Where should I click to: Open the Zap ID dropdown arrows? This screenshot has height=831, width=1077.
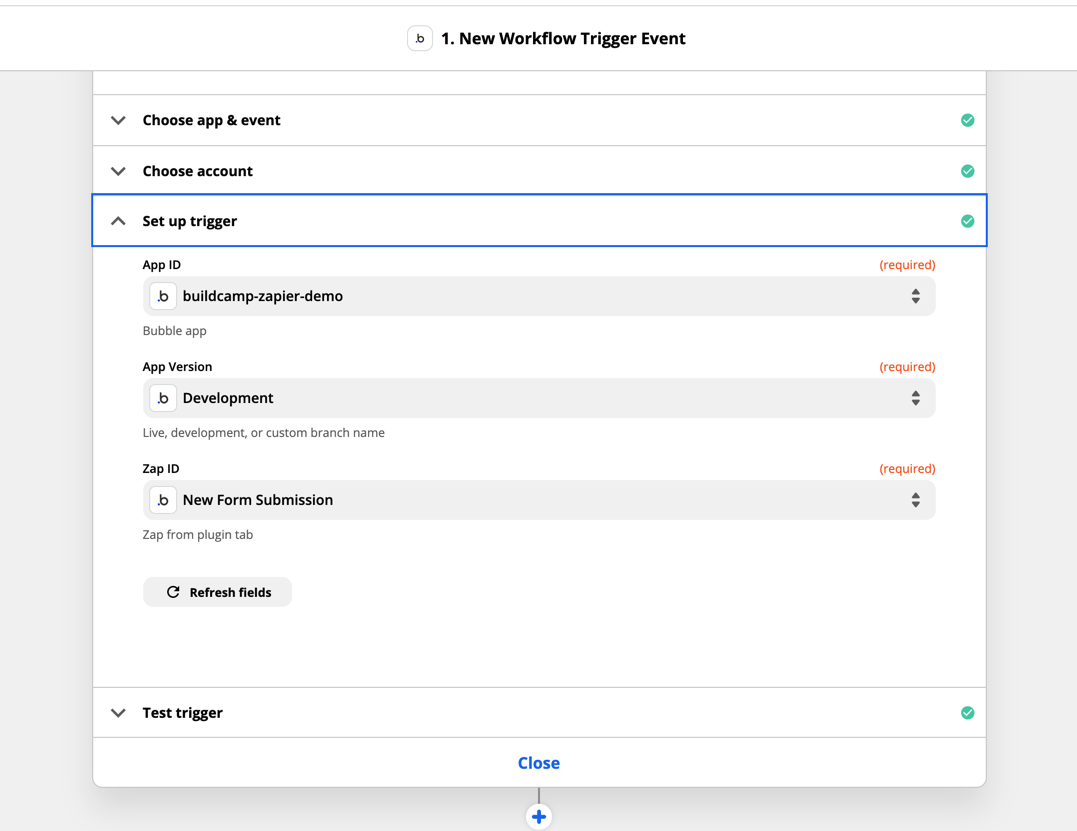coord(915,500)
